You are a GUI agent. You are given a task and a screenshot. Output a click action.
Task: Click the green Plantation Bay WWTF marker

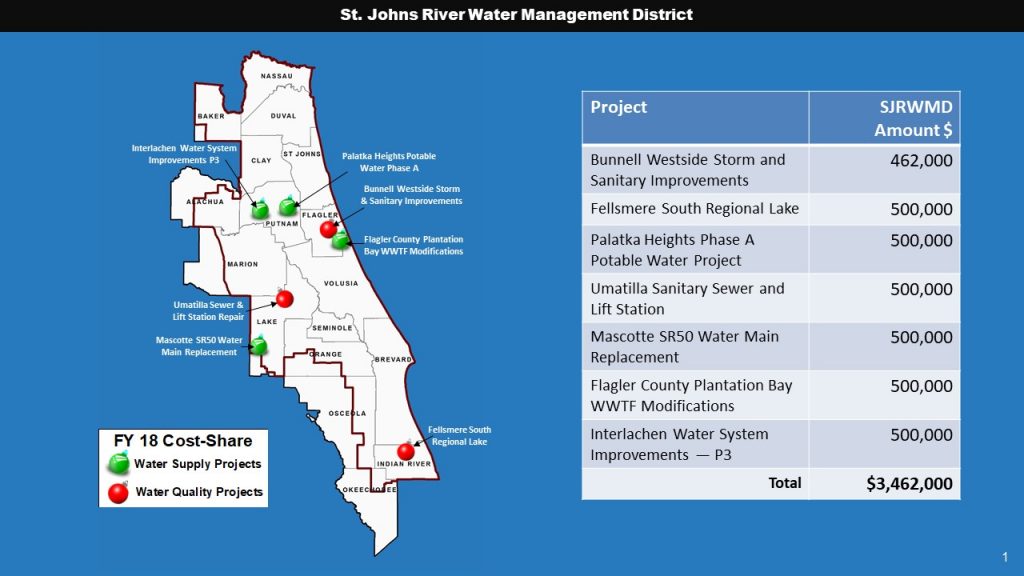tap(340, 240)
